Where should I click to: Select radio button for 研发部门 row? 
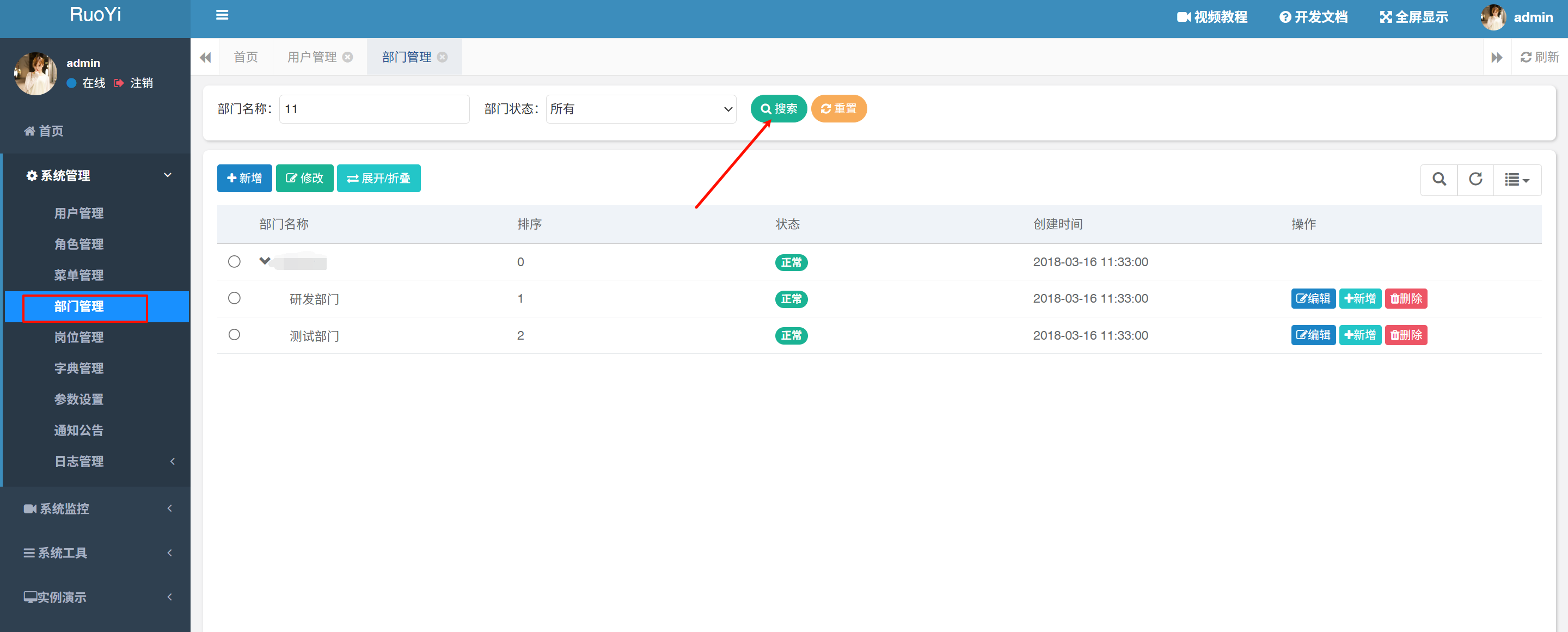point(234,298)
